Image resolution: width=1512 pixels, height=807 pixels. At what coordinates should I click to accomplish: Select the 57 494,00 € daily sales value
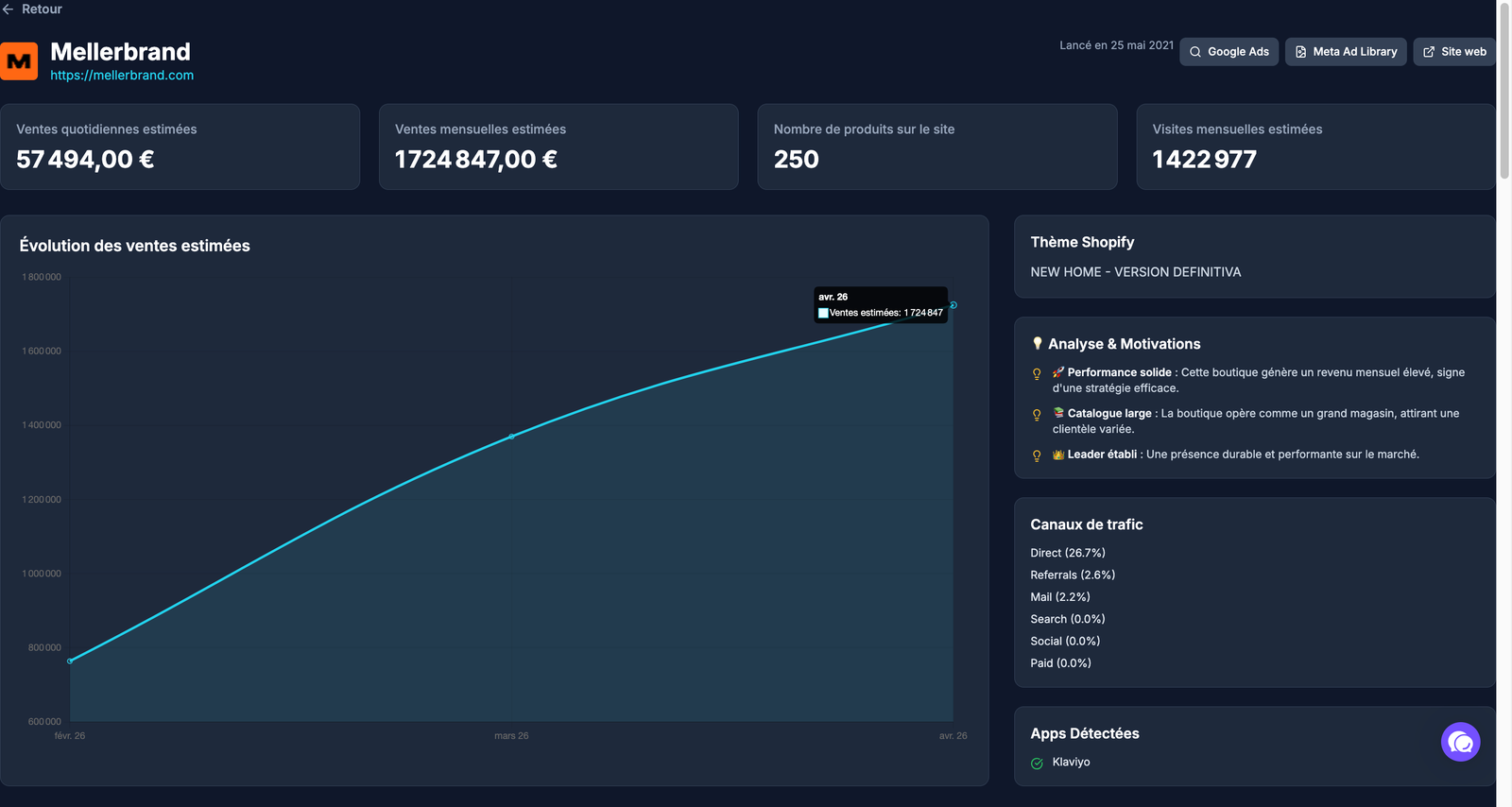[x=85, y=160]
